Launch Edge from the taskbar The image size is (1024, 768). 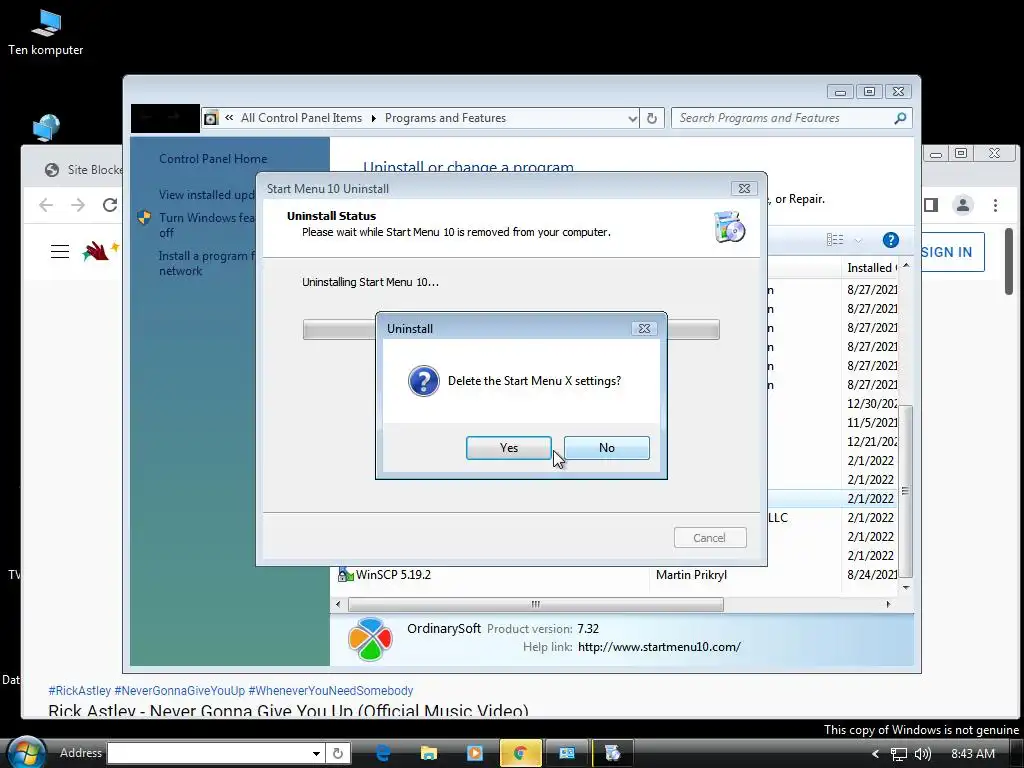pos(383,753)
